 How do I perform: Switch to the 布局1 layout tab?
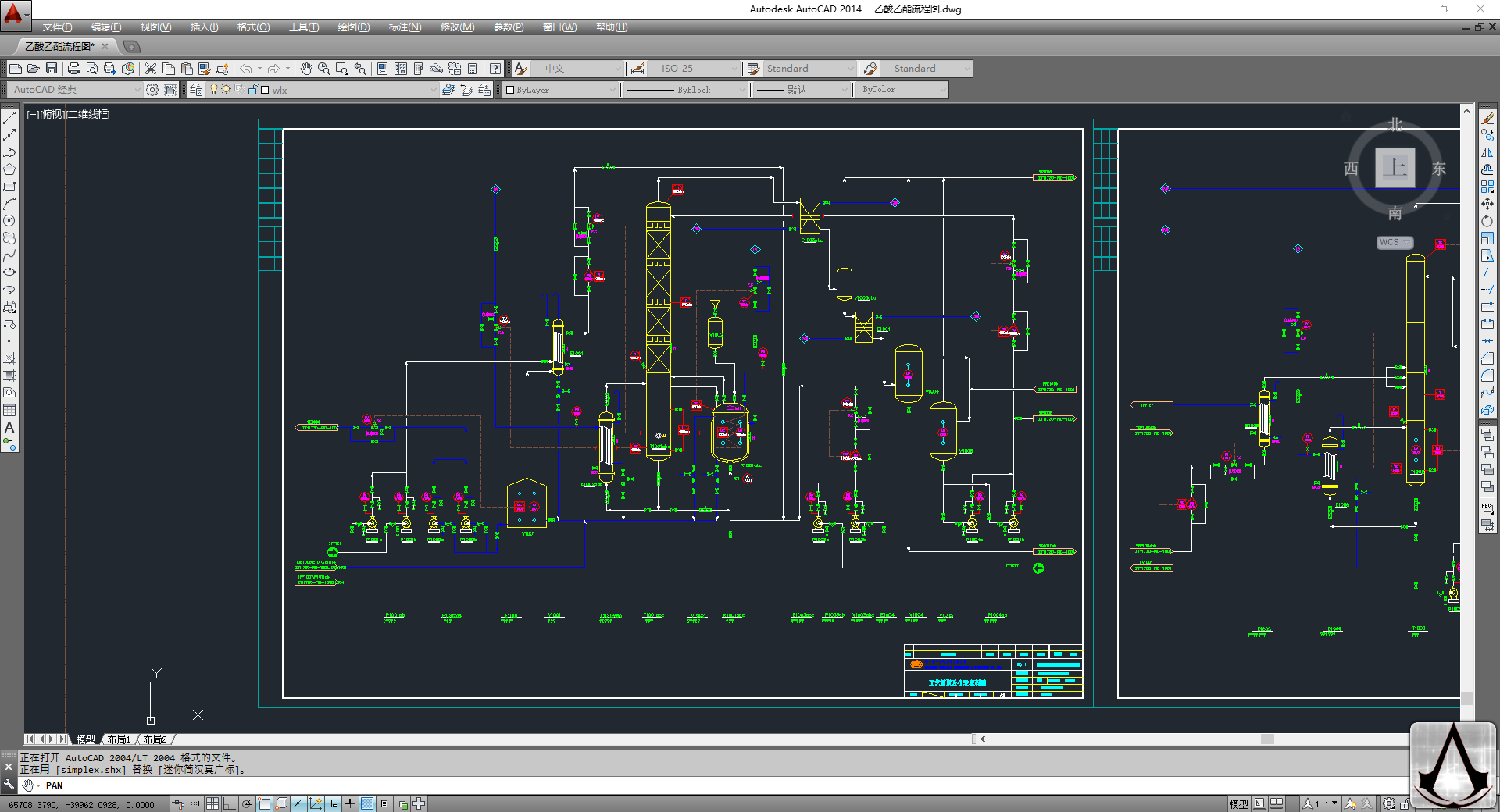[119, 739]
